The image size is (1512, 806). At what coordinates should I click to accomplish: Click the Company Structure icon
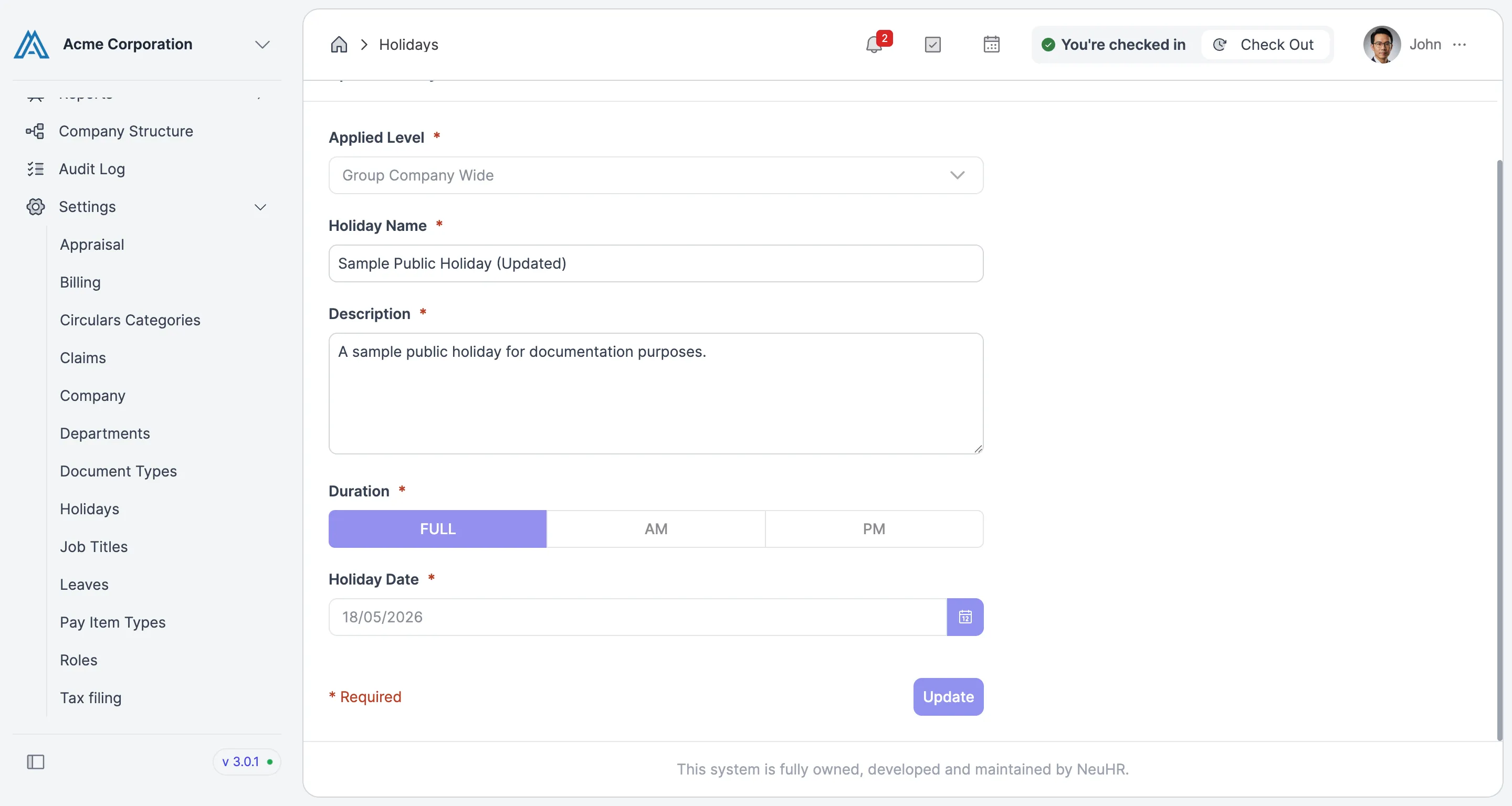tap(35, 131)
